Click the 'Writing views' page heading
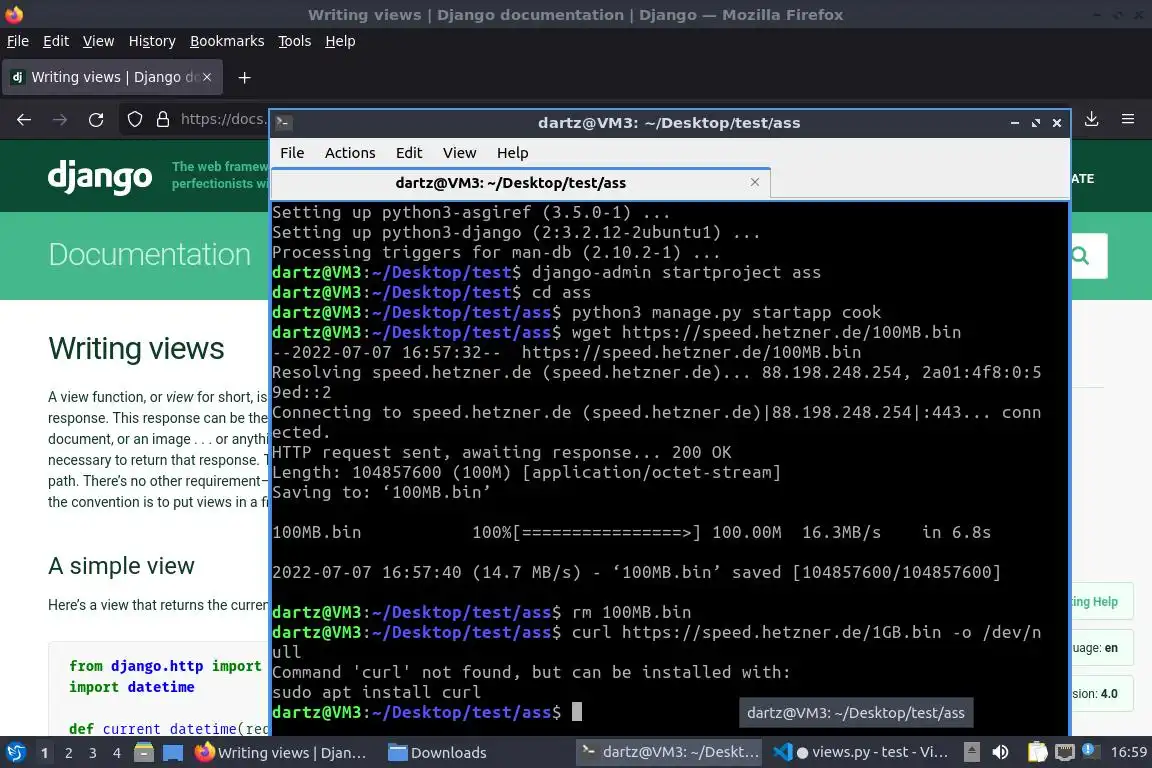Image resolution: width=1152 pixels, height=768 pixels. tap(136, 348)
